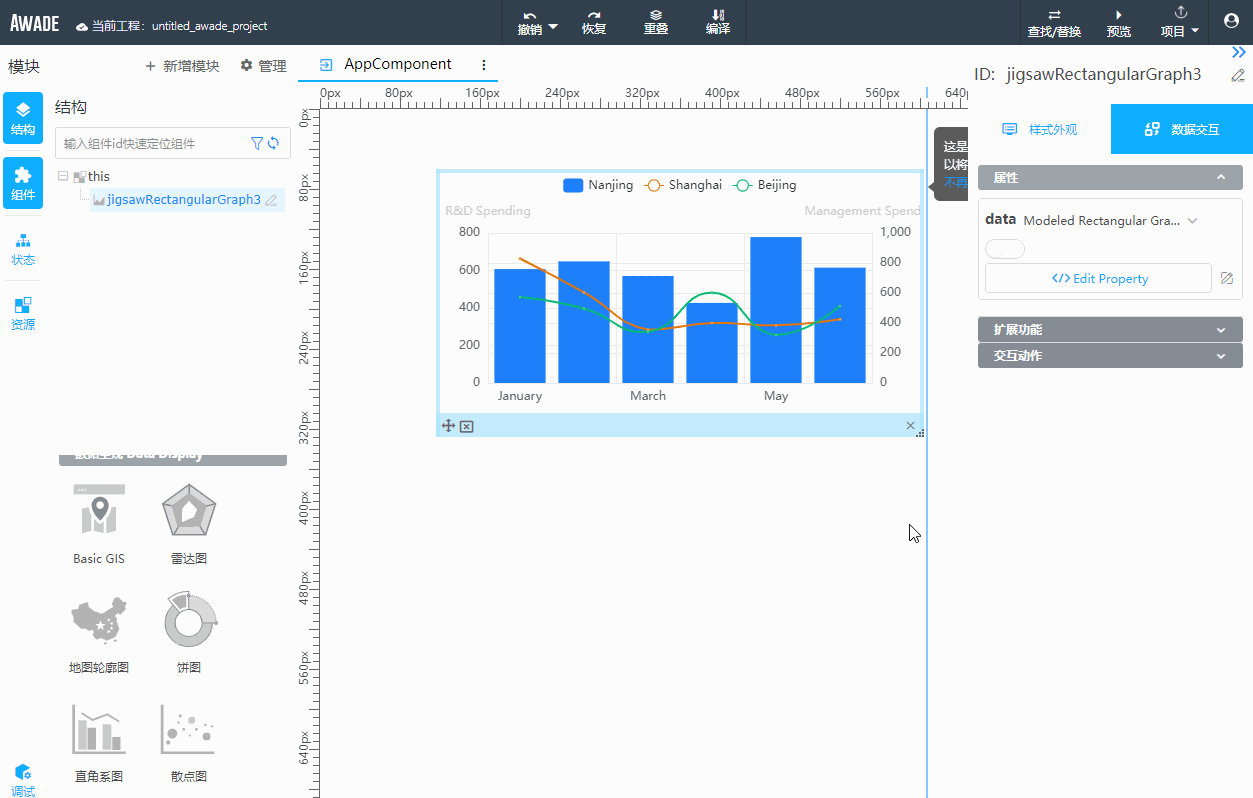Toggle Shanghai series in chart legend

pos(684,185)
